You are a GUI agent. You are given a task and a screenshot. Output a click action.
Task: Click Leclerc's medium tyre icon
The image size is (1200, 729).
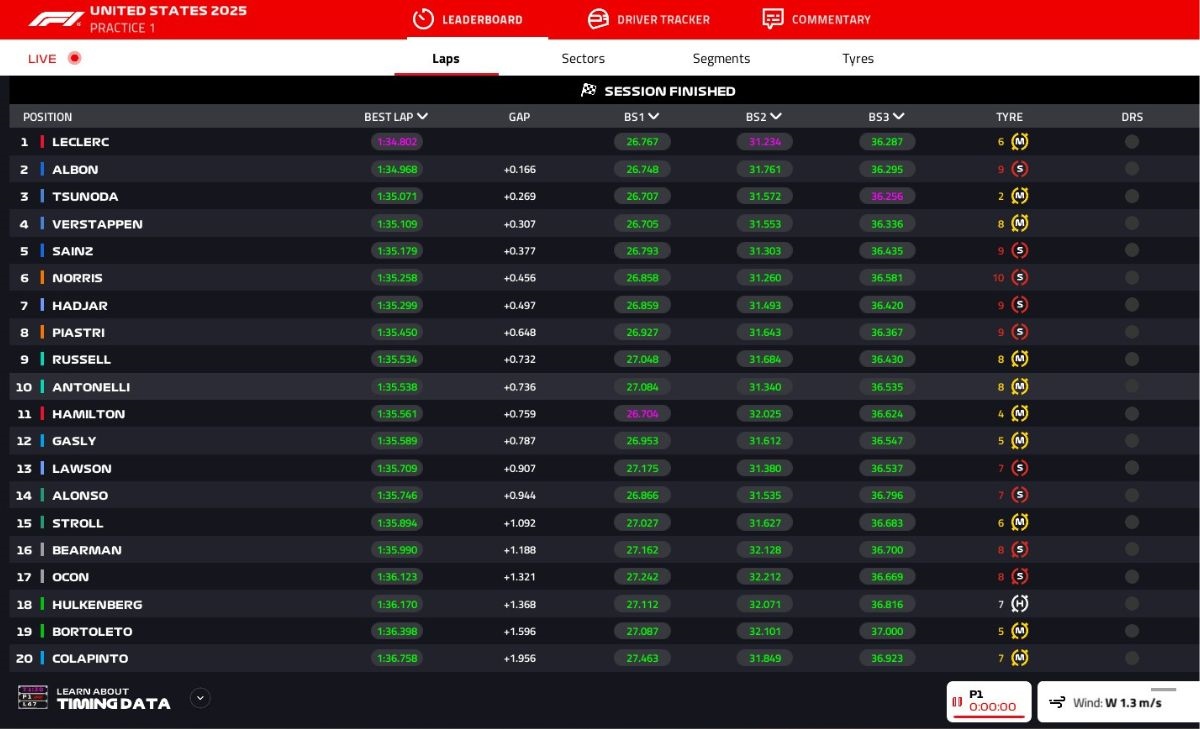(1019, 142)
